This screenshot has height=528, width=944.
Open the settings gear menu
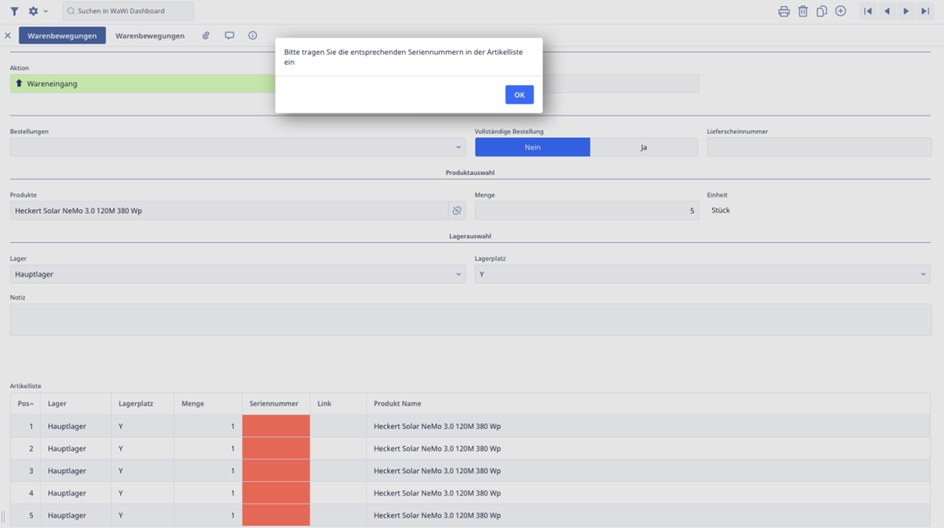click(x=34, y=11)
